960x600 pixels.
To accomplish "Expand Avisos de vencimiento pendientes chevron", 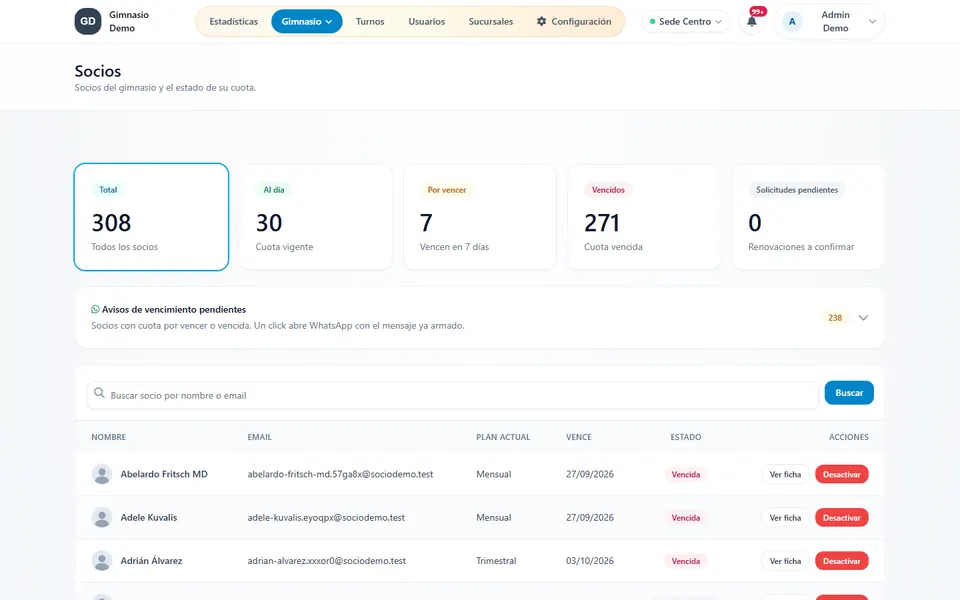I will [863, 318].
